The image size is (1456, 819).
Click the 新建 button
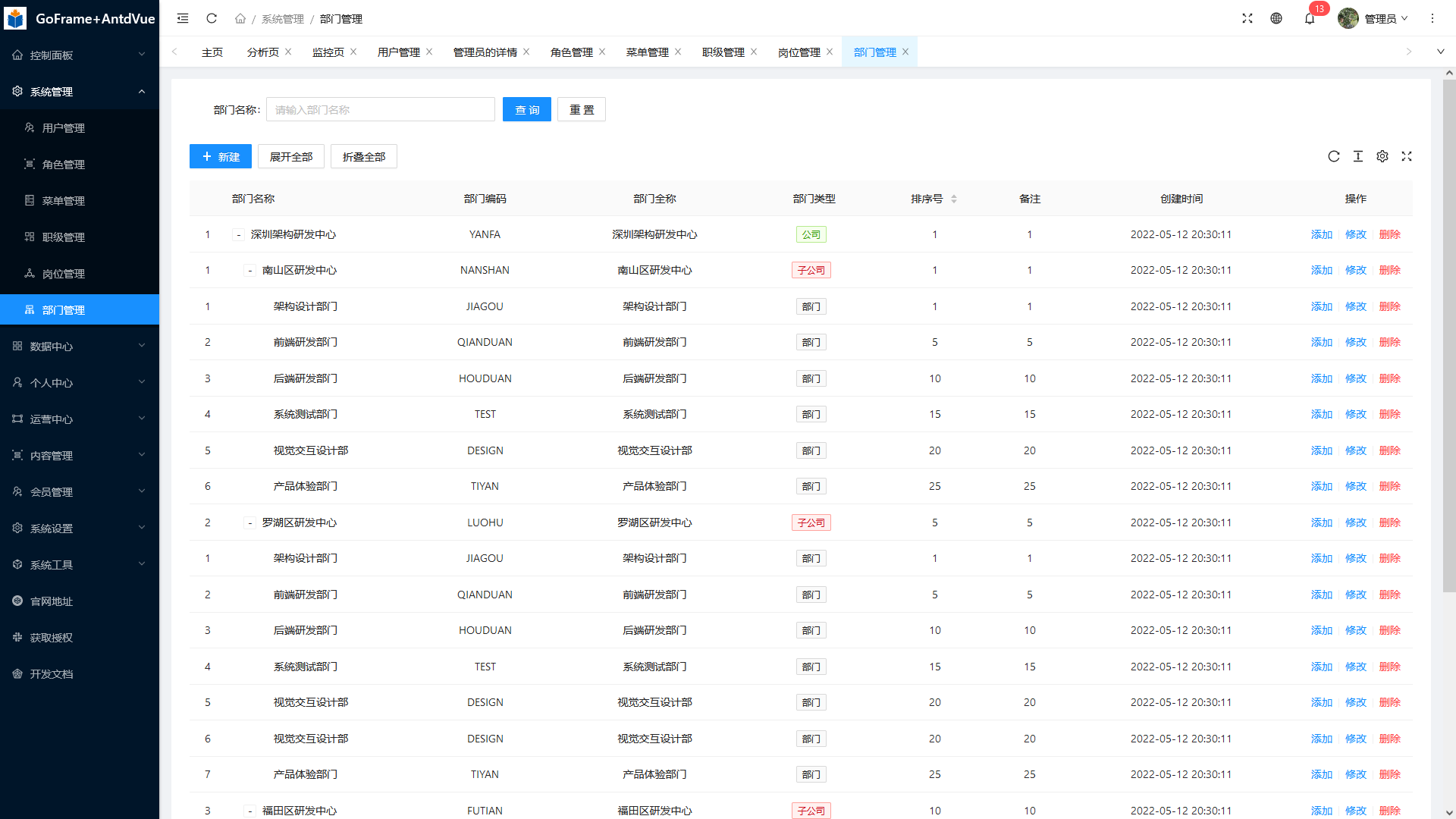[x=221, y=157]
